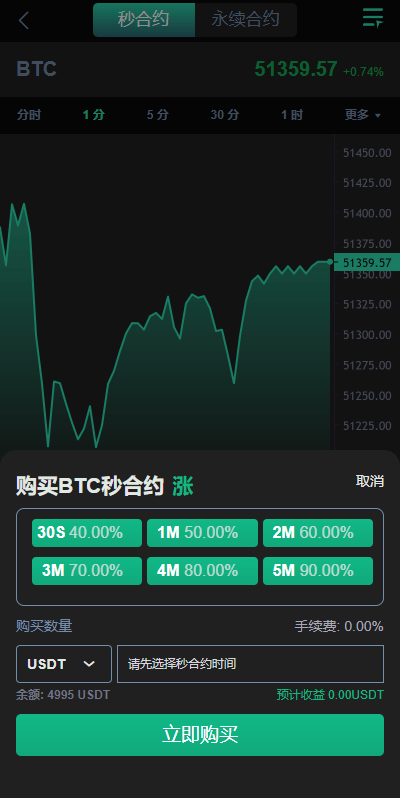Select the 5 分 chart interval
400x798 pixels.
pos(158,115)
